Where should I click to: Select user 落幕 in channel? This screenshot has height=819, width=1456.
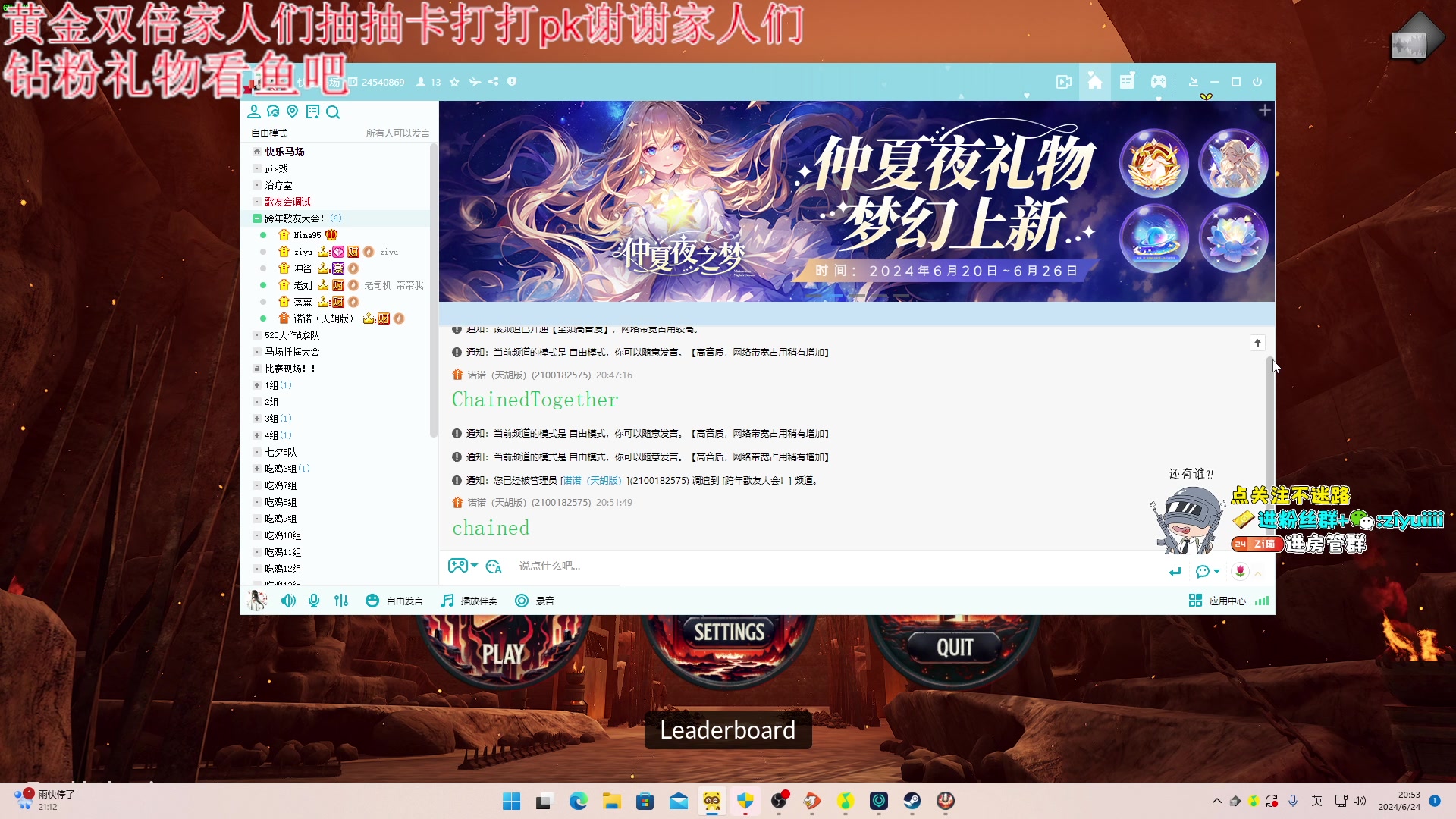tap(303, 302)
